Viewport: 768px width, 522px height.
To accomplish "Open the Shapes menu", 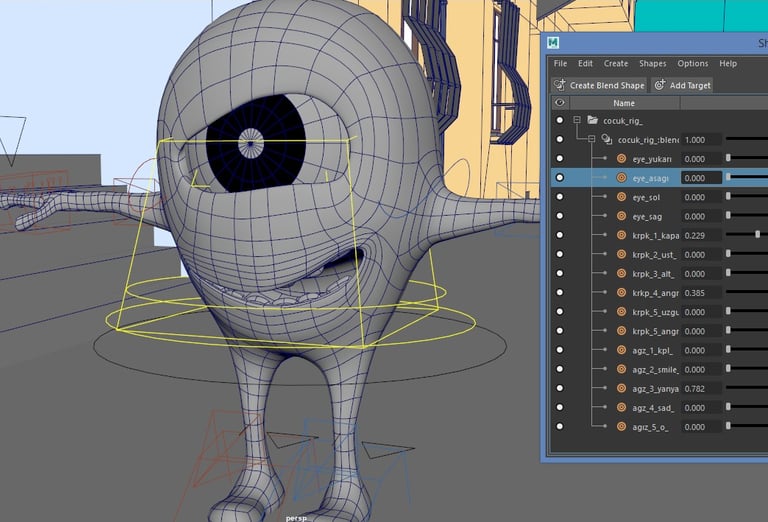I will click(652, 64).
